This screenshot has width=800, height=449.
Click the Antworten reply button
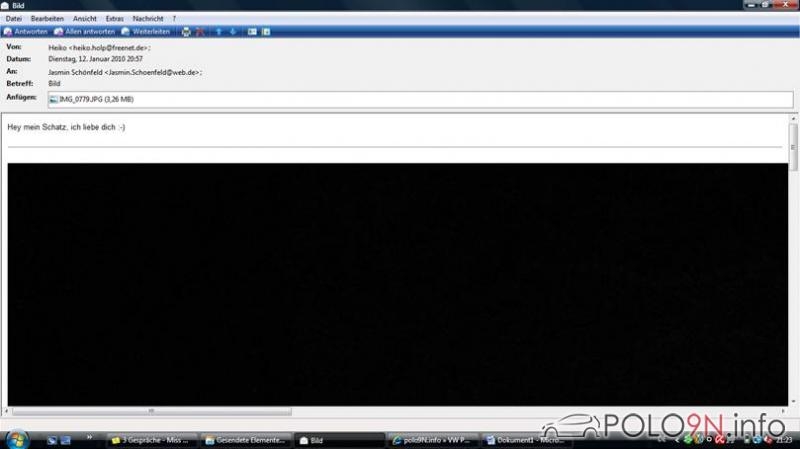click(26, 32)
